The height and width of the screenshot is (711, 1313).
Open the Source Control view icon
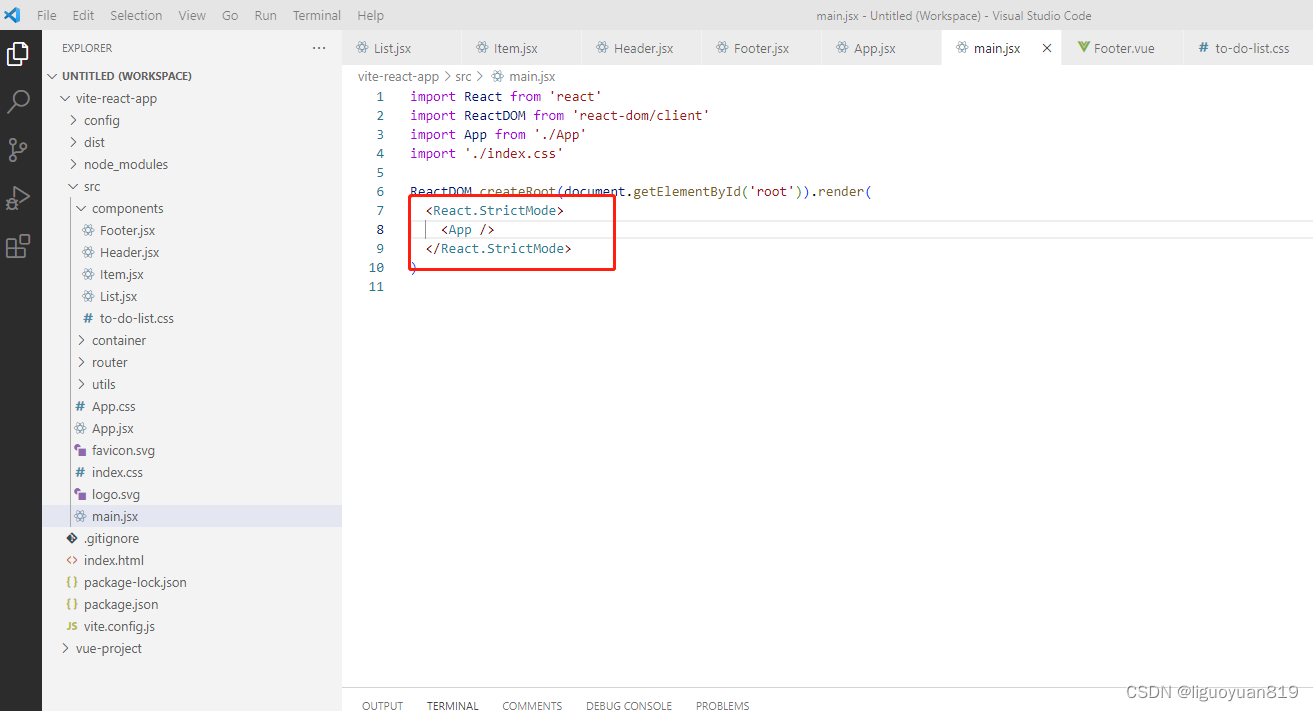18,150
